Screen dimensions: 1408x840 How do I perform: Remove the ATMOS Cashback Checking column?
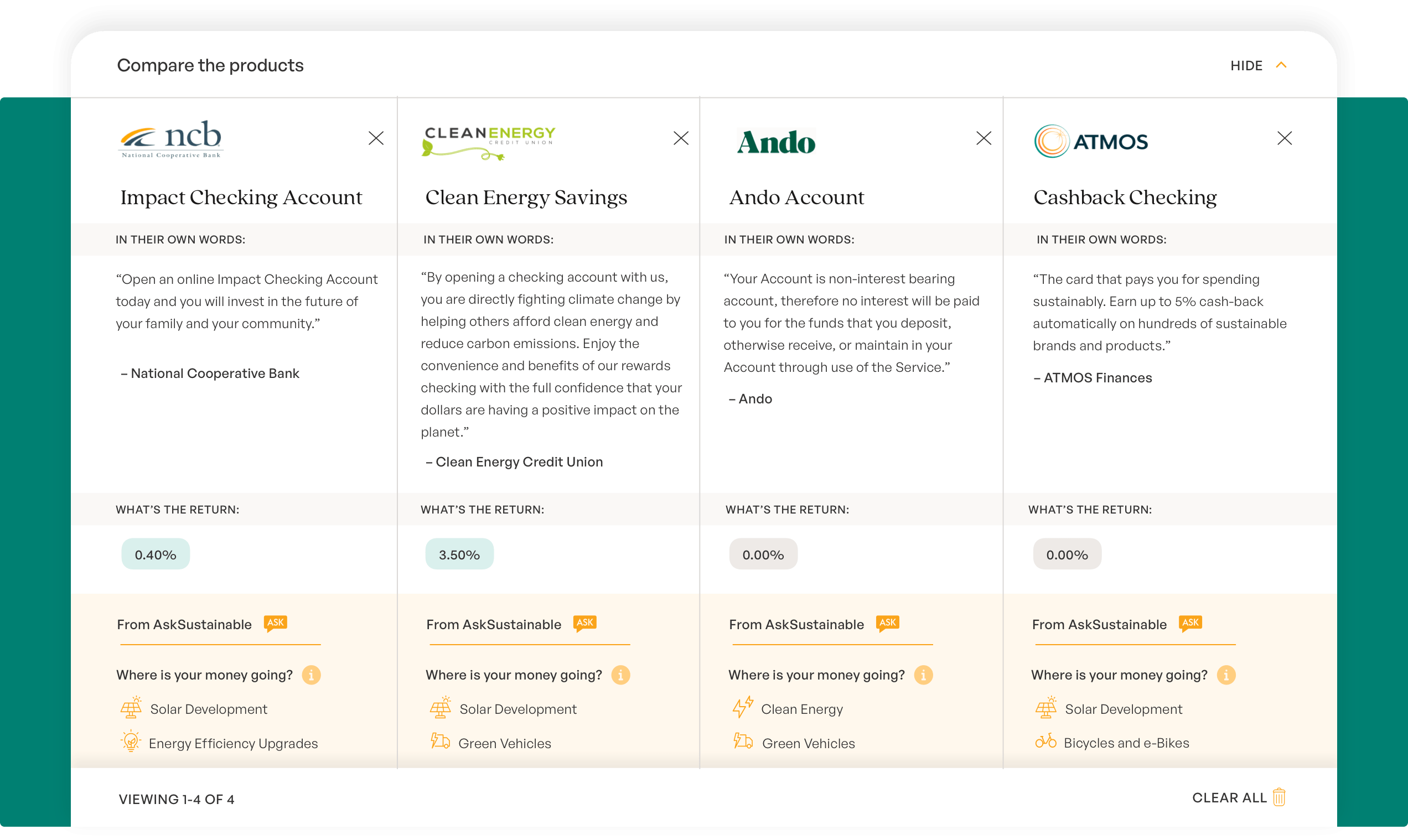1284,138
